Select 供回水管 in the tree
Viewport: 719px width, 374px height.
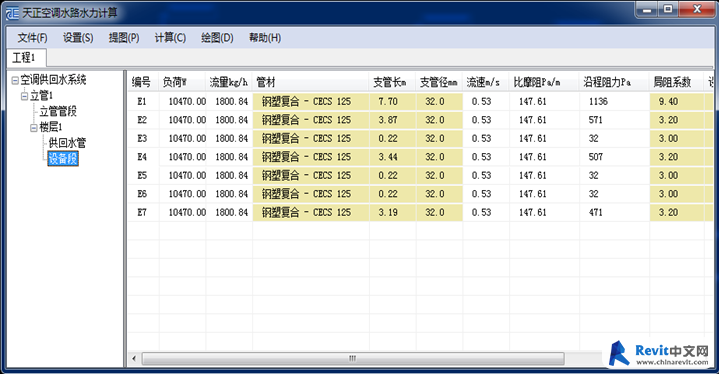tap(67, 143)
